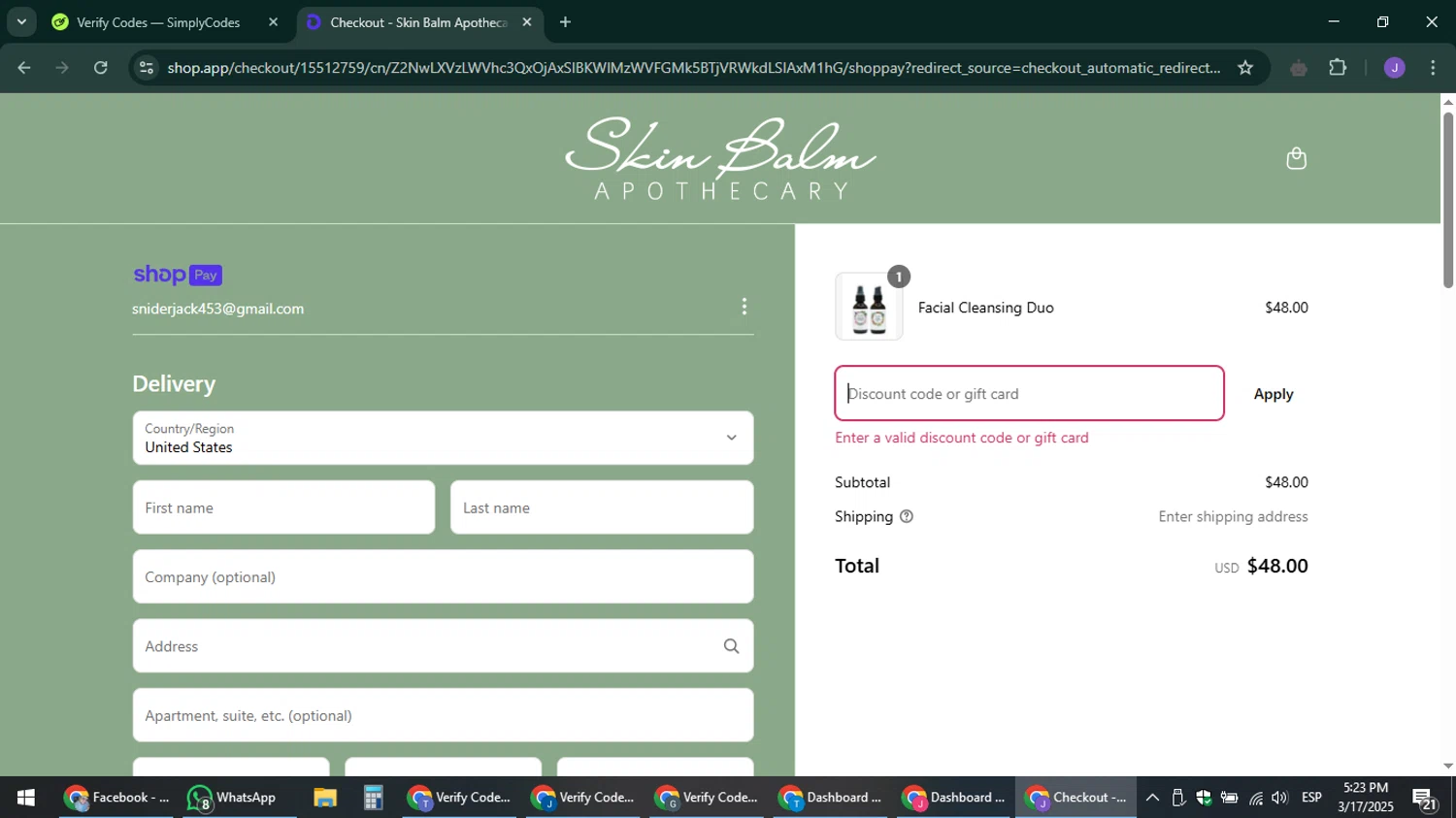Close the Verify Codes tab
The width and height of the screenshot is (1456, 818).
coord(273,21)
